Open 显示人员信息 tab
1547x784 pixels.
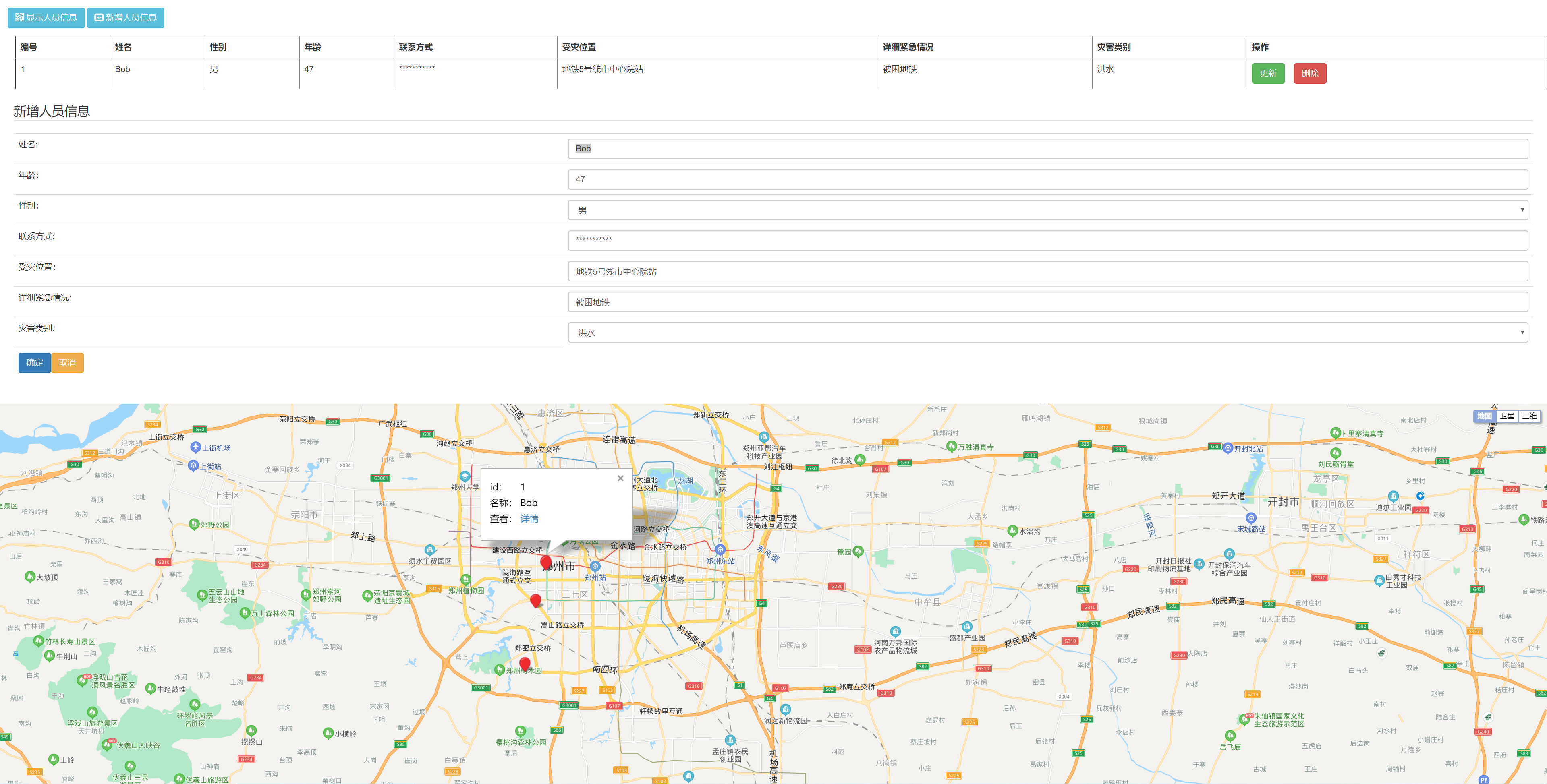tap(46, 17)
